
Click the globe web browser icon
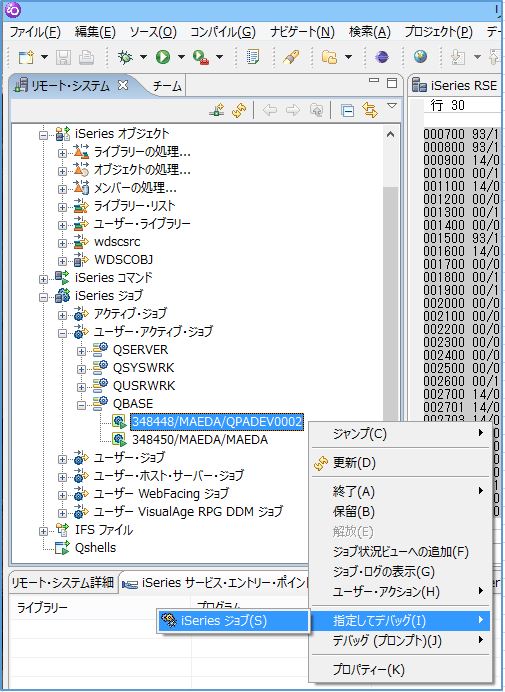420,56
